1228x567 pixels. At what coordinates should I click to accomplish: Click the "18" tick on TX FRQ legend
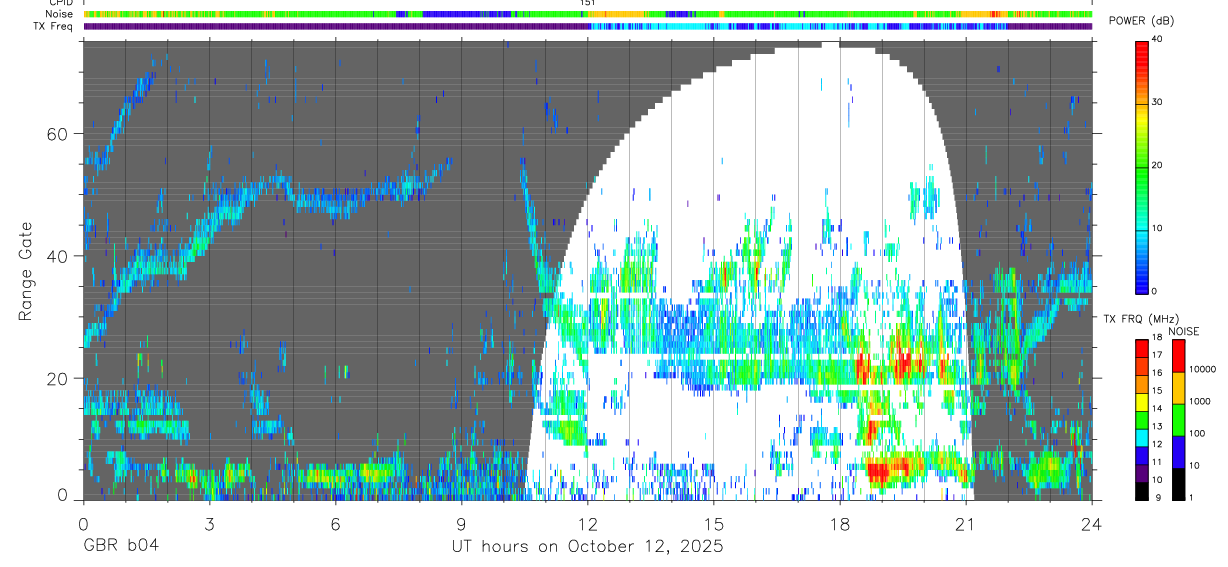(1157, 339)
